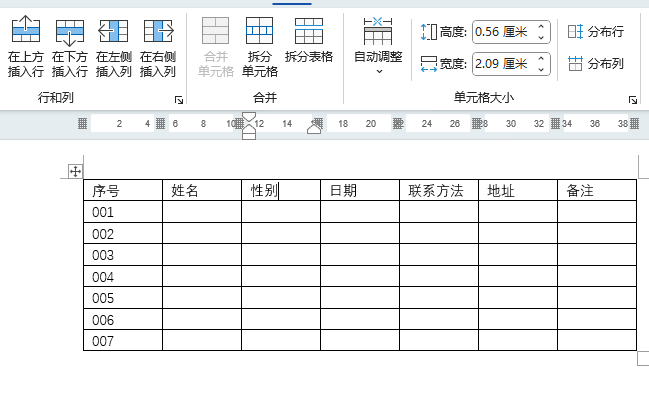Click the cell containing 004
Viewport: 649px width, 418px height.
point(123,276)
